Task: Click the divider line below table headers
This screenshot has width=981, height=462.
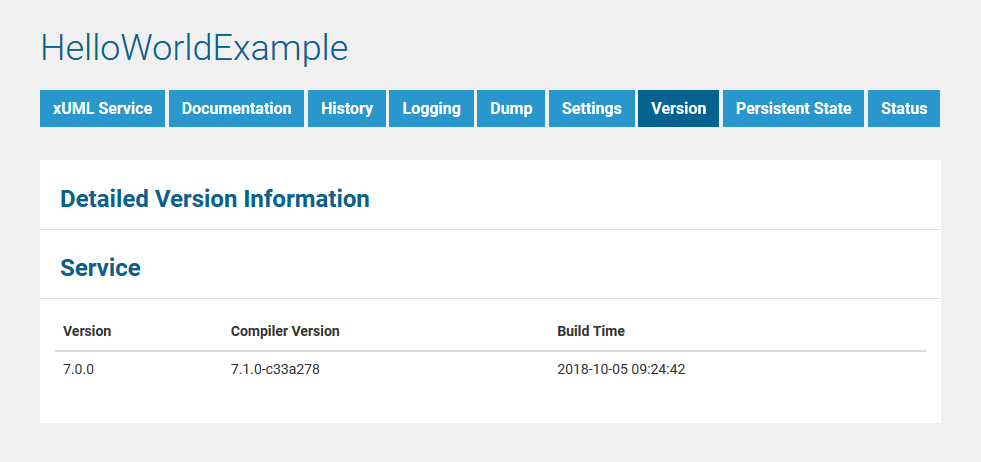Action: pos(490,351)
